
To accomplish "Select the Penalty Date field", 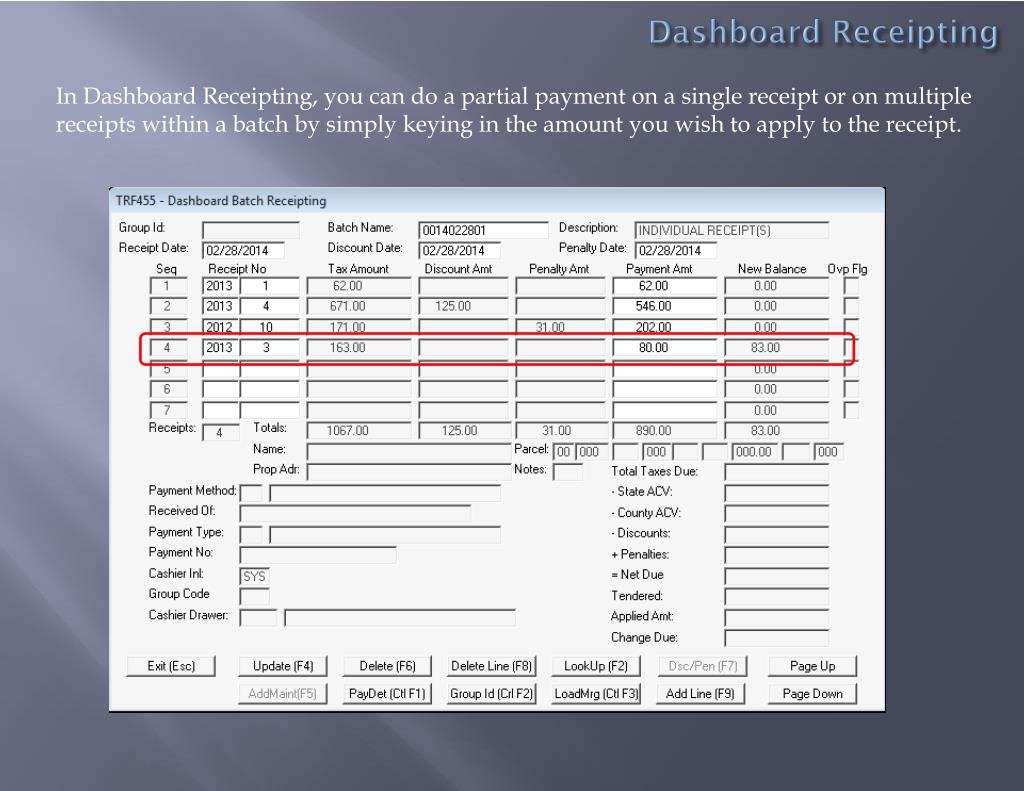I will pyautogui.click(x=676, y=250).
